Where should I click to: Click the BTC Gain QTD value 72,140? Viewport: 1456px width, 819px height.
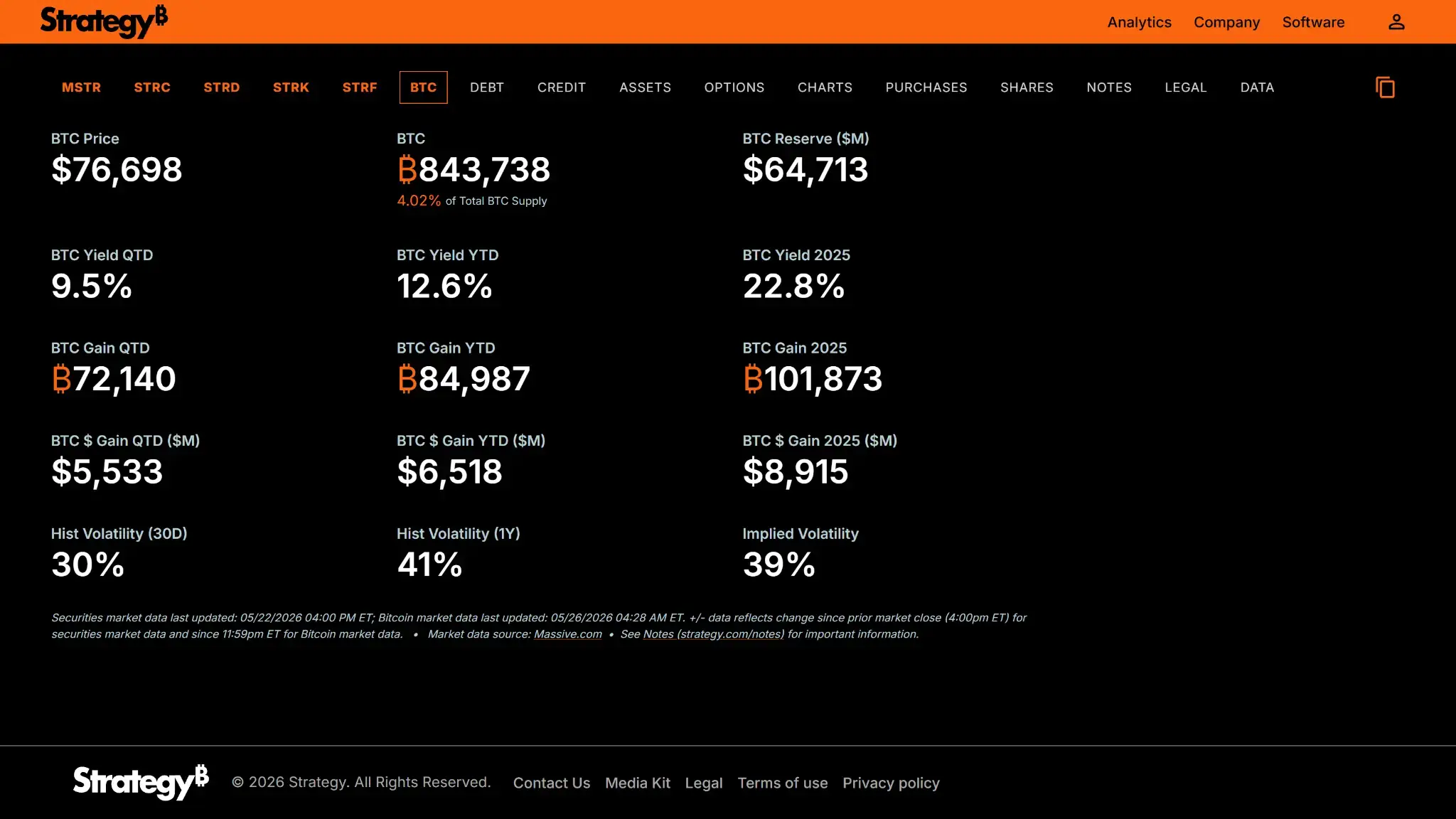click(114, 378)
